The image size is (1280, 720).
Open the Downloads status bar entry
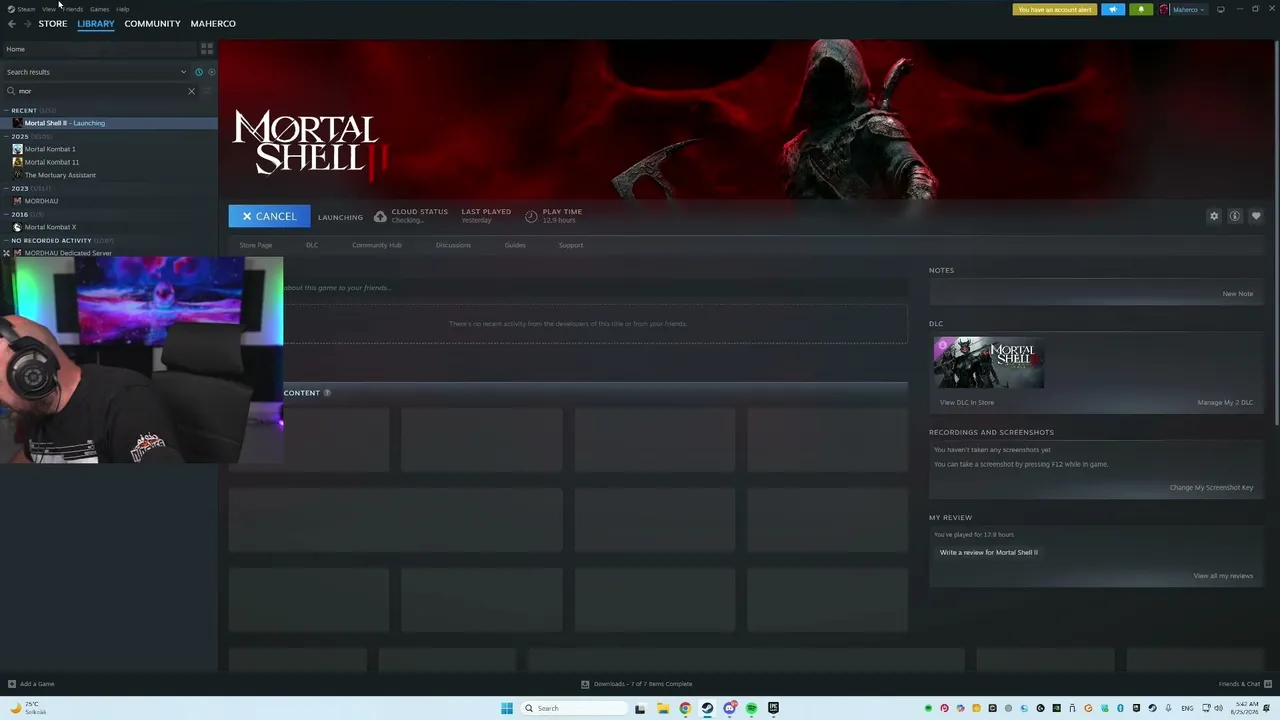pos(637,684)
